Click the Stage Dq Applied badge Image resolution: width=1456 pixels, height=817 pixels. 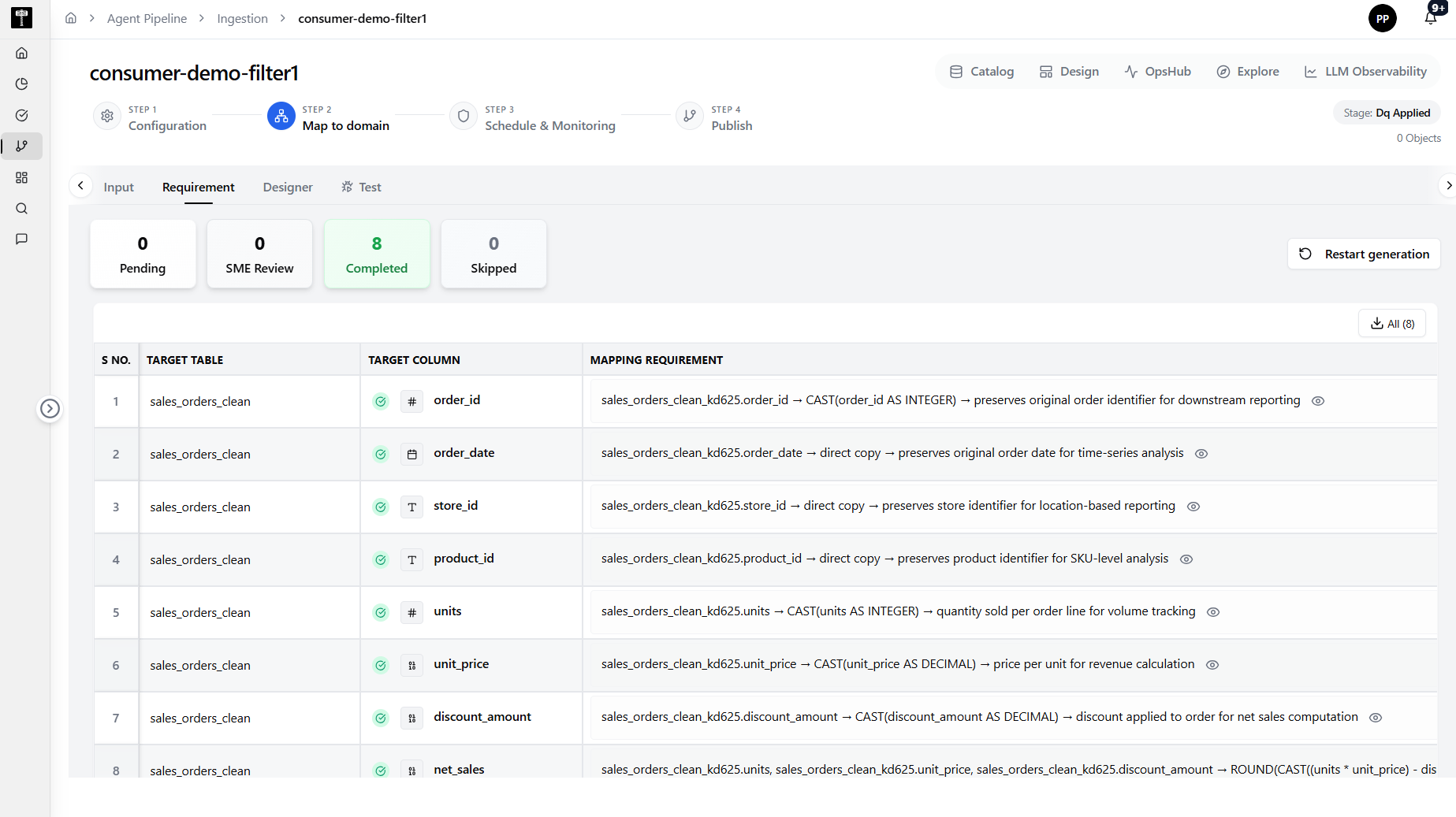tap(1387, 113)
